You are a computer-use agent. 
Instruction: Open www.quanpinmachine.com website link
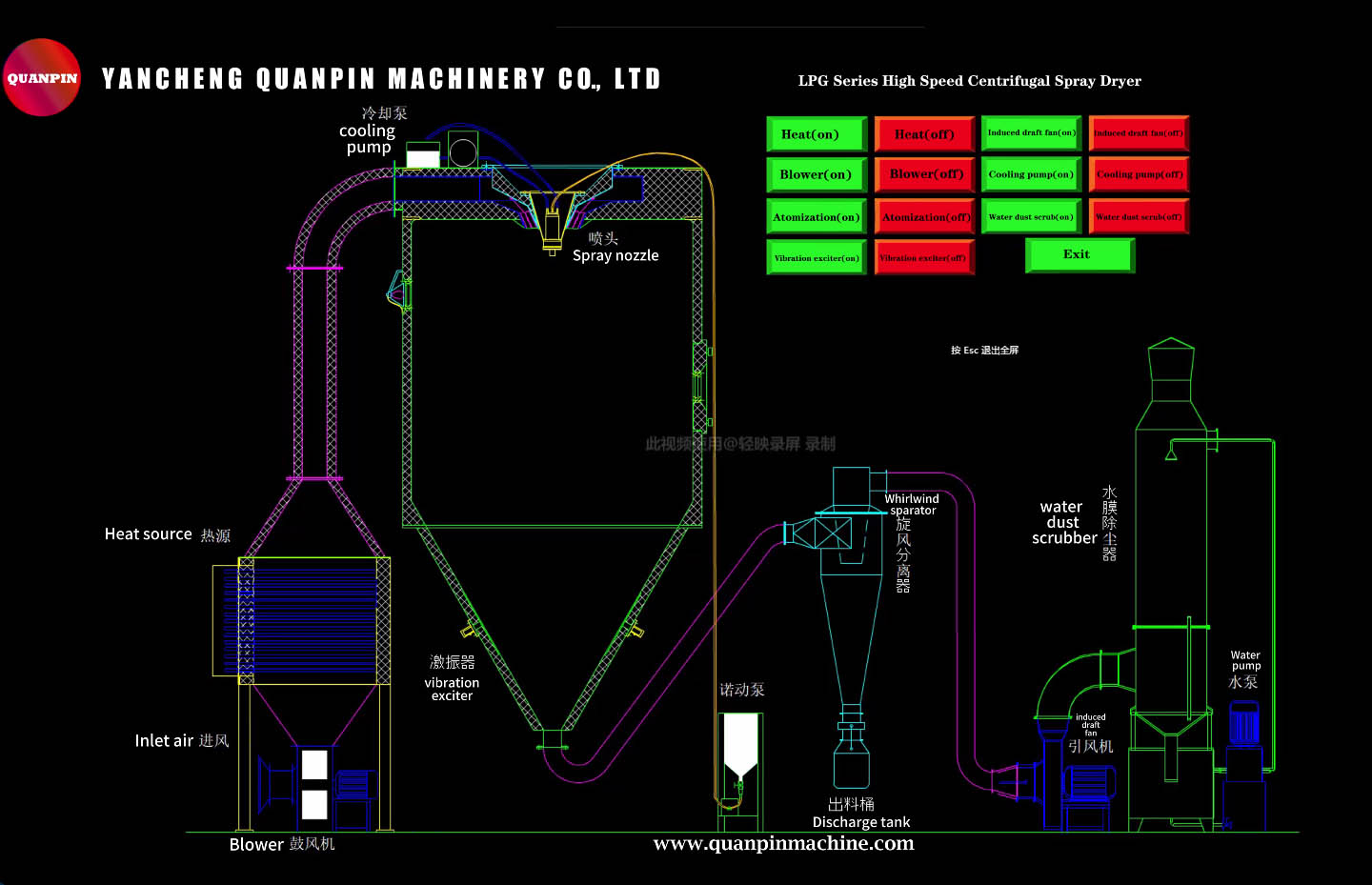click(783, 843)
